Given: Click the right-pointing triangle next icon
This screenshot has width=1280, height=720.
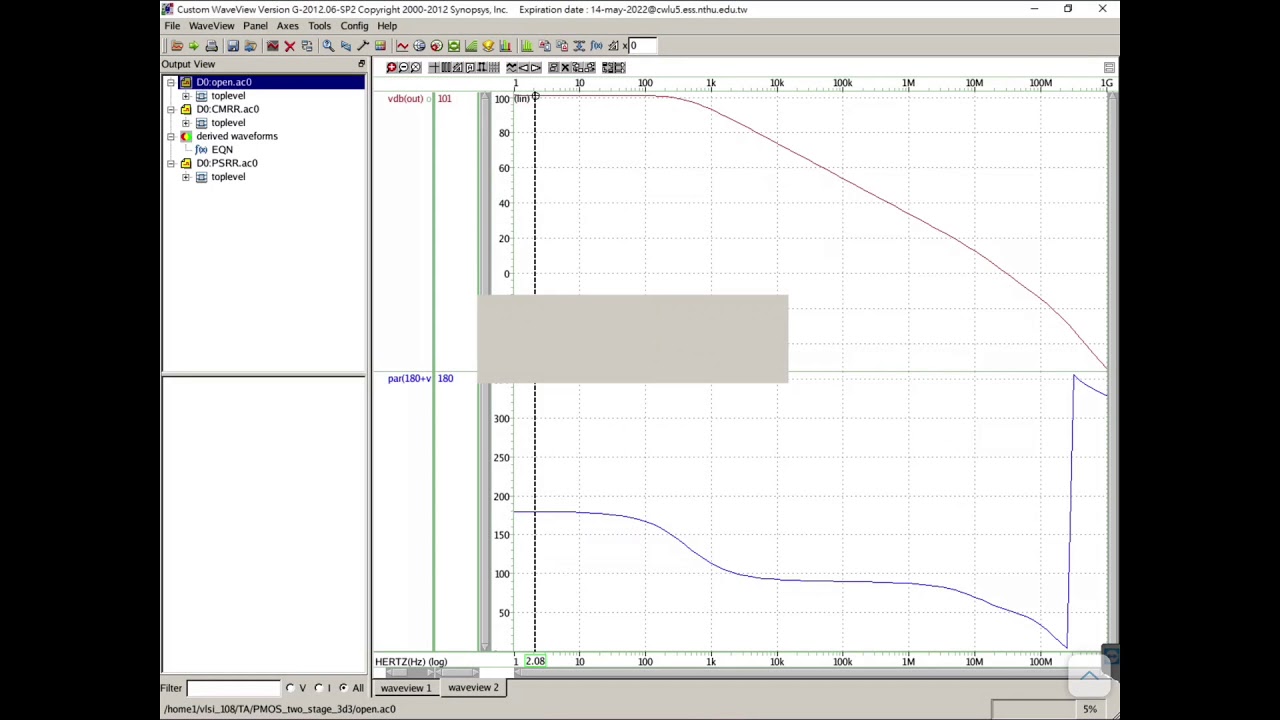Looking at the screenshot, I should tap(536, 67).
